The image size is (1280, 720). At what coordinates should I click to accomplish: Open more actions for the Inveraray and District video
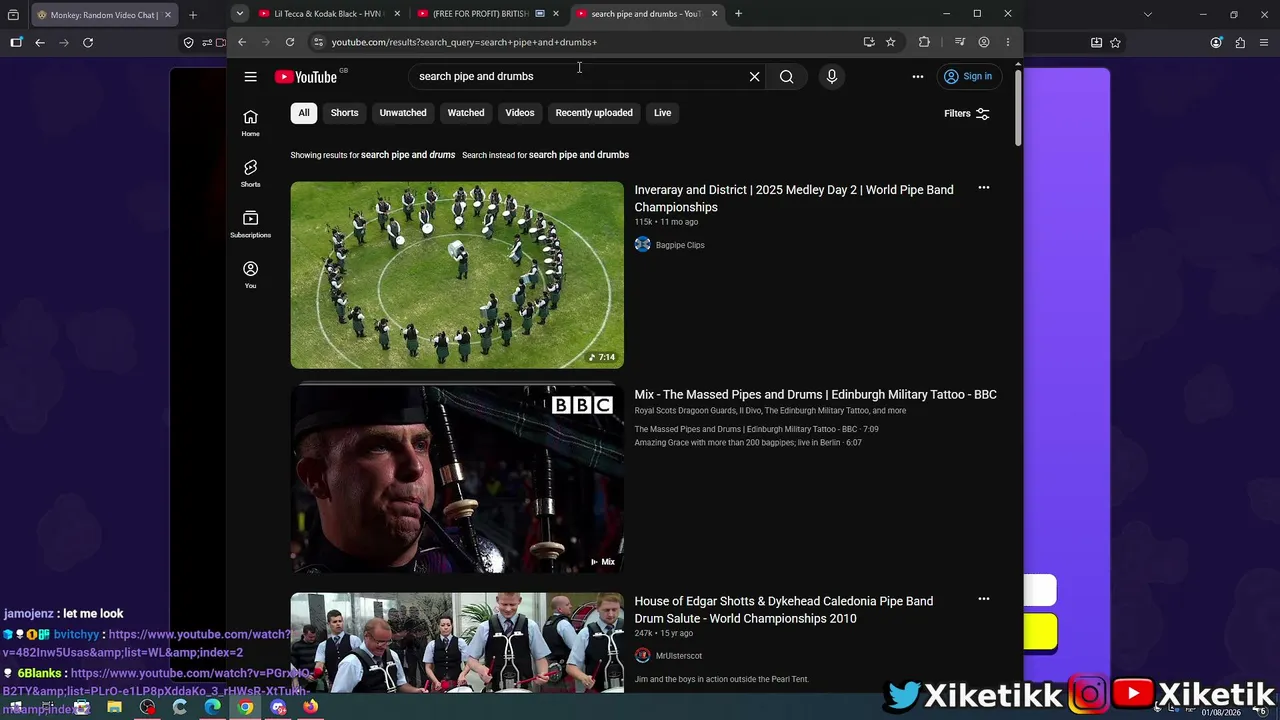tap(984, 188)
